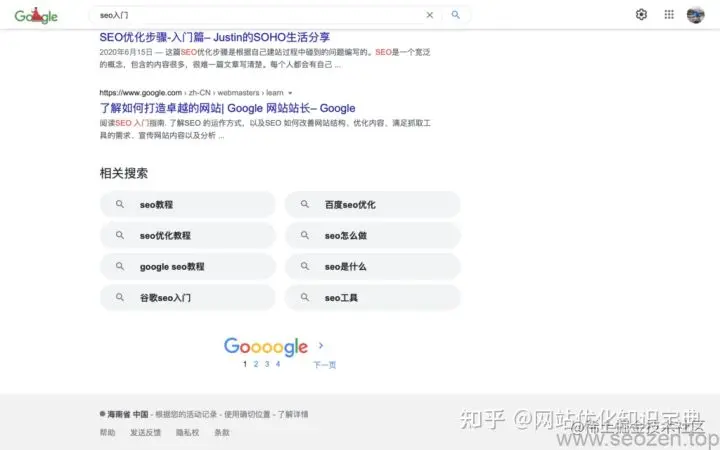720x450 pixels.
Task: Go to results page 3
Action: pos(267,364)
